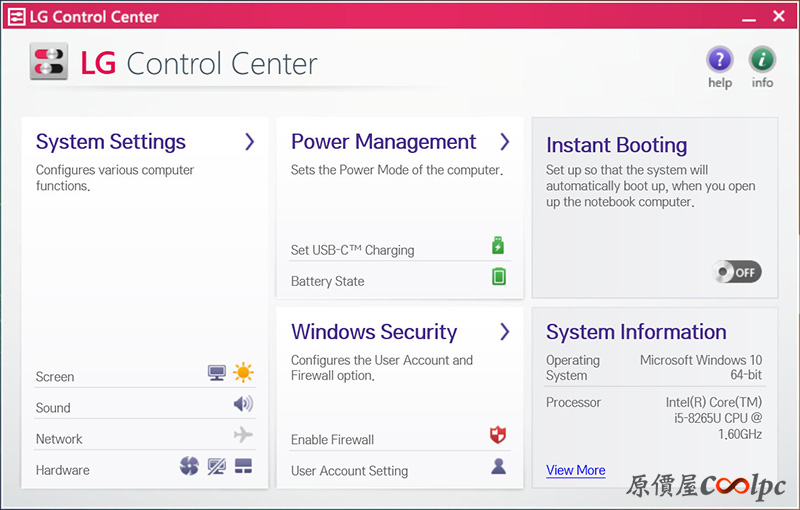
Task: Open the Enable Firewall option
Action: (x=400, y=438)
